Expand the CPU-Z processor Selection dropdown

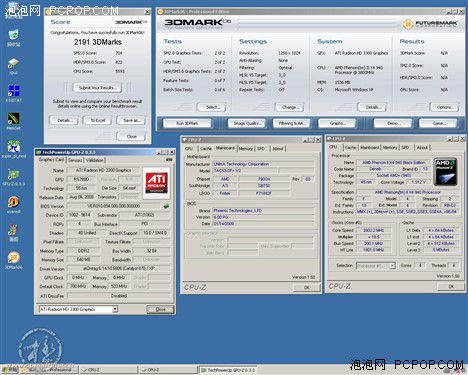[392, 266]
